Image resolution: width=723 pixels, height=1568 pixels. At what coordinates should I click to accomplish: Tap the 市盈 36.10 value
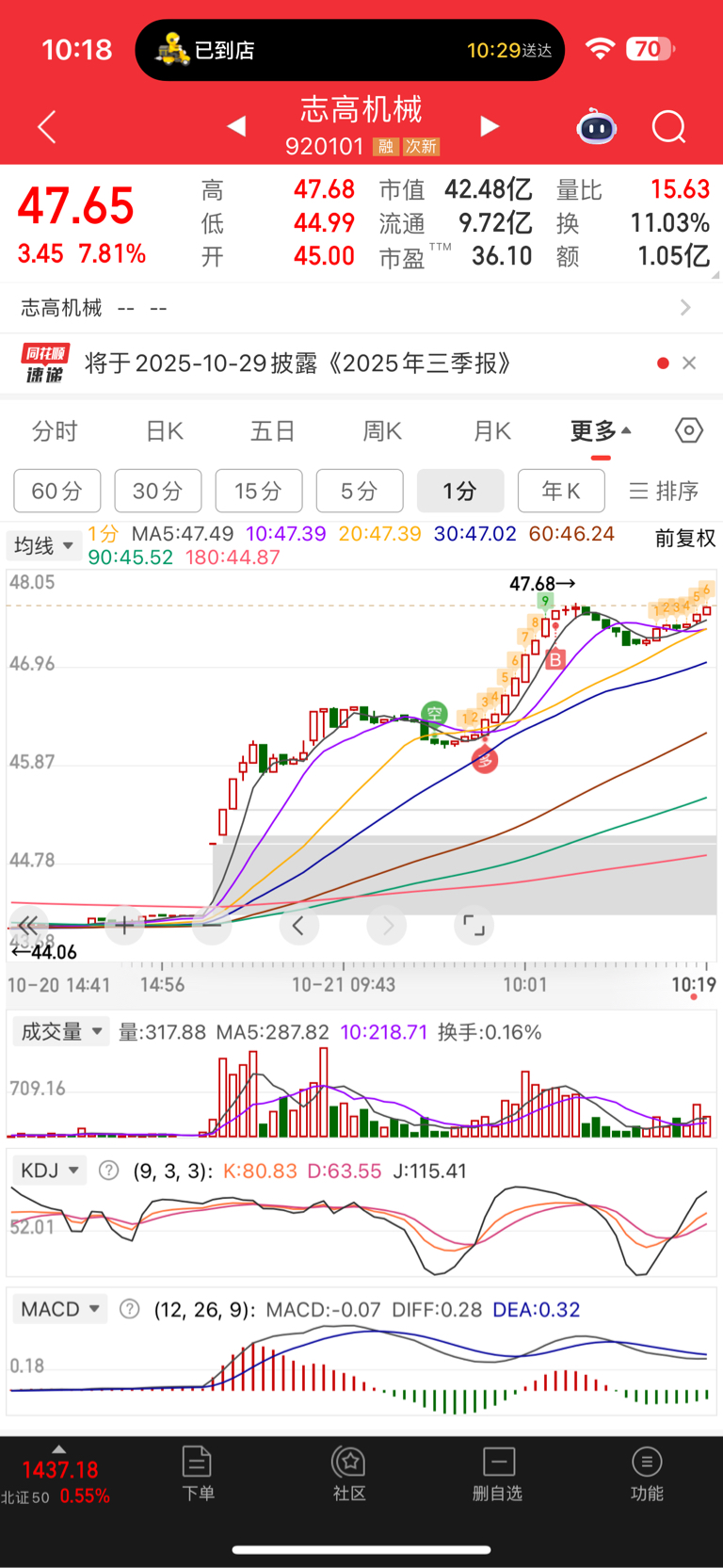(502, 256)
